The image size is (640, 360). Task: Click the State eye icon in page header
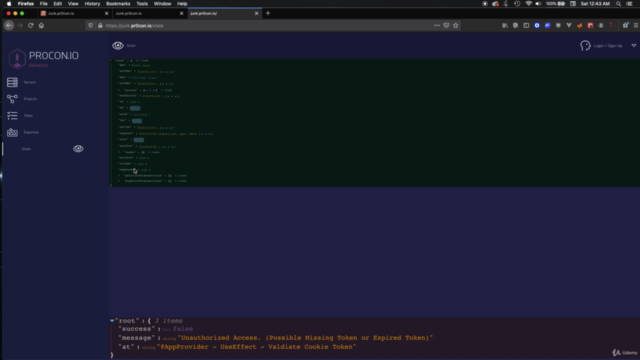pyautogui.click(x=118, y=45)
